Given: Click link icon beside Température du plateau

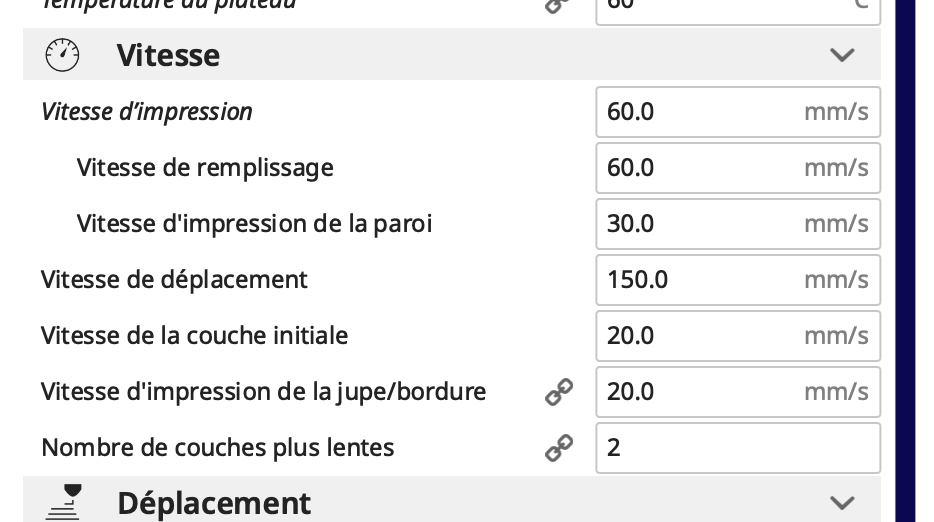Looking at the screenshot, I should (x=559, y=5).
